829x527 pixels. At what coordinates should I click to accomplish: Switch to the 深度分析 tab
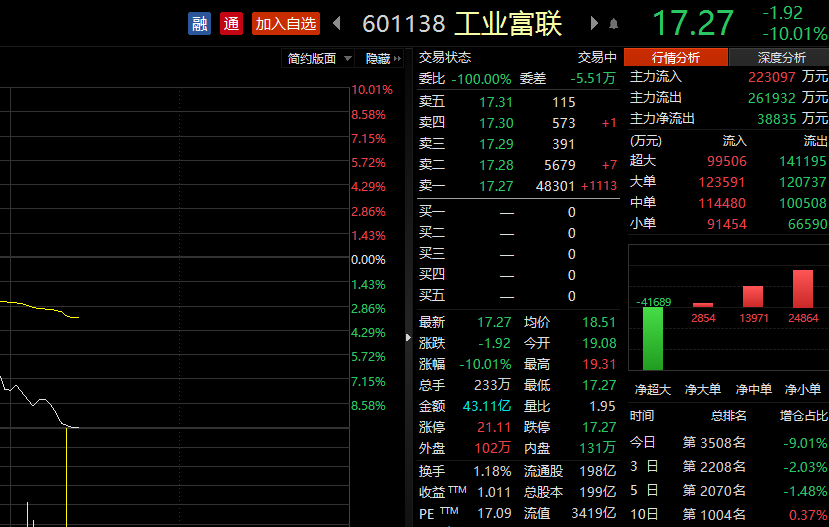coord(780,57)
